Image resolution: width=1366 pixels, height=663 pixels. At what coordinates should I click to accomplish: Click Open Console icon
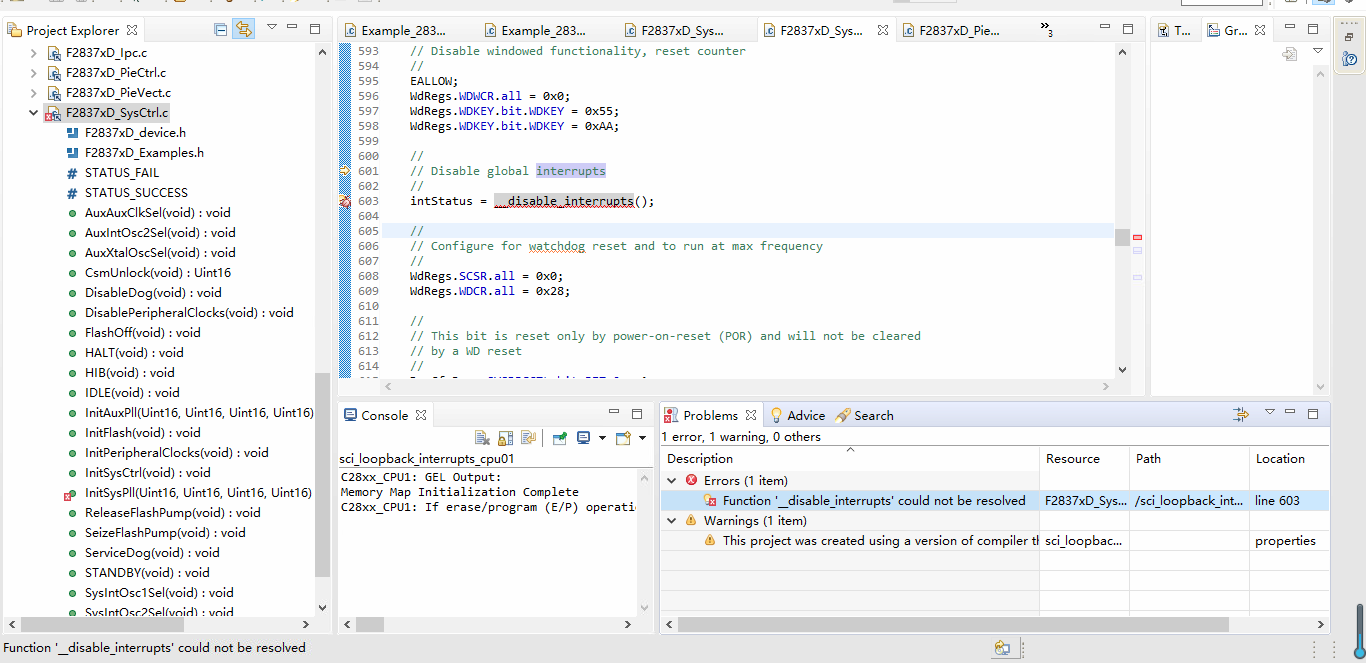pyautogui.click(x=623, y=438)
